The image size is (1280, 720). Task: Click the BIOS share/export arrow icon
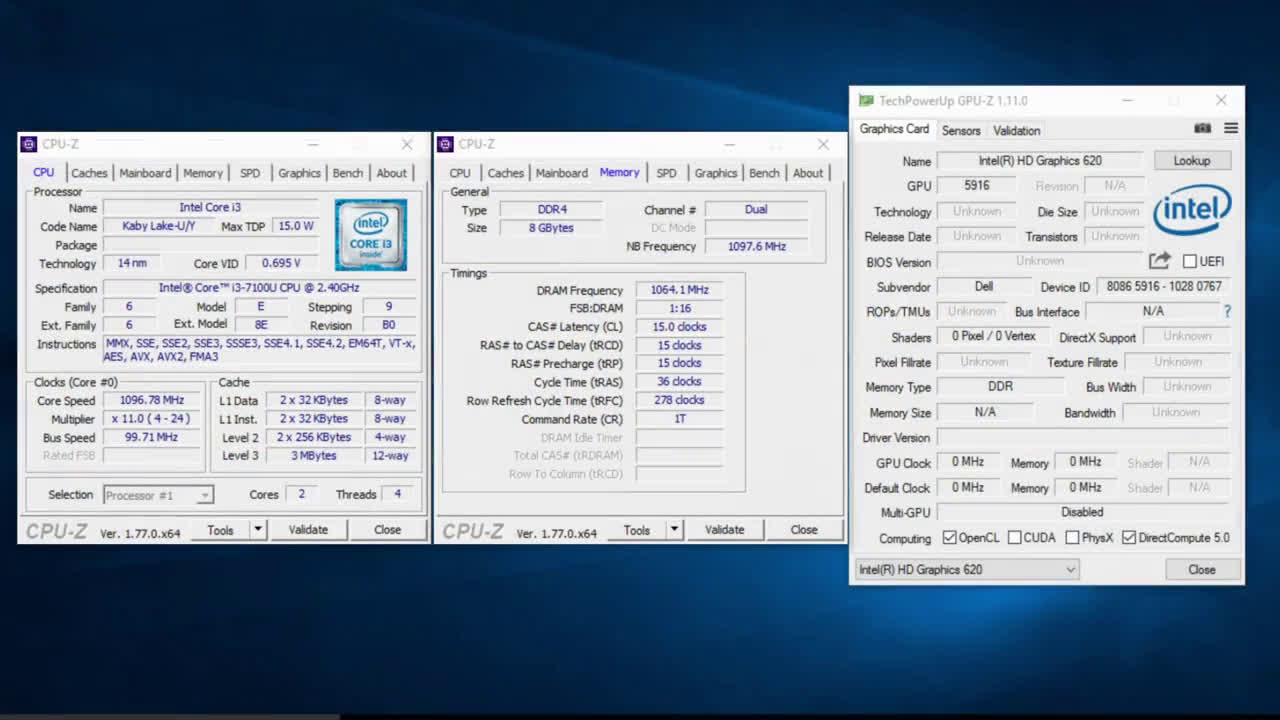1159,261
